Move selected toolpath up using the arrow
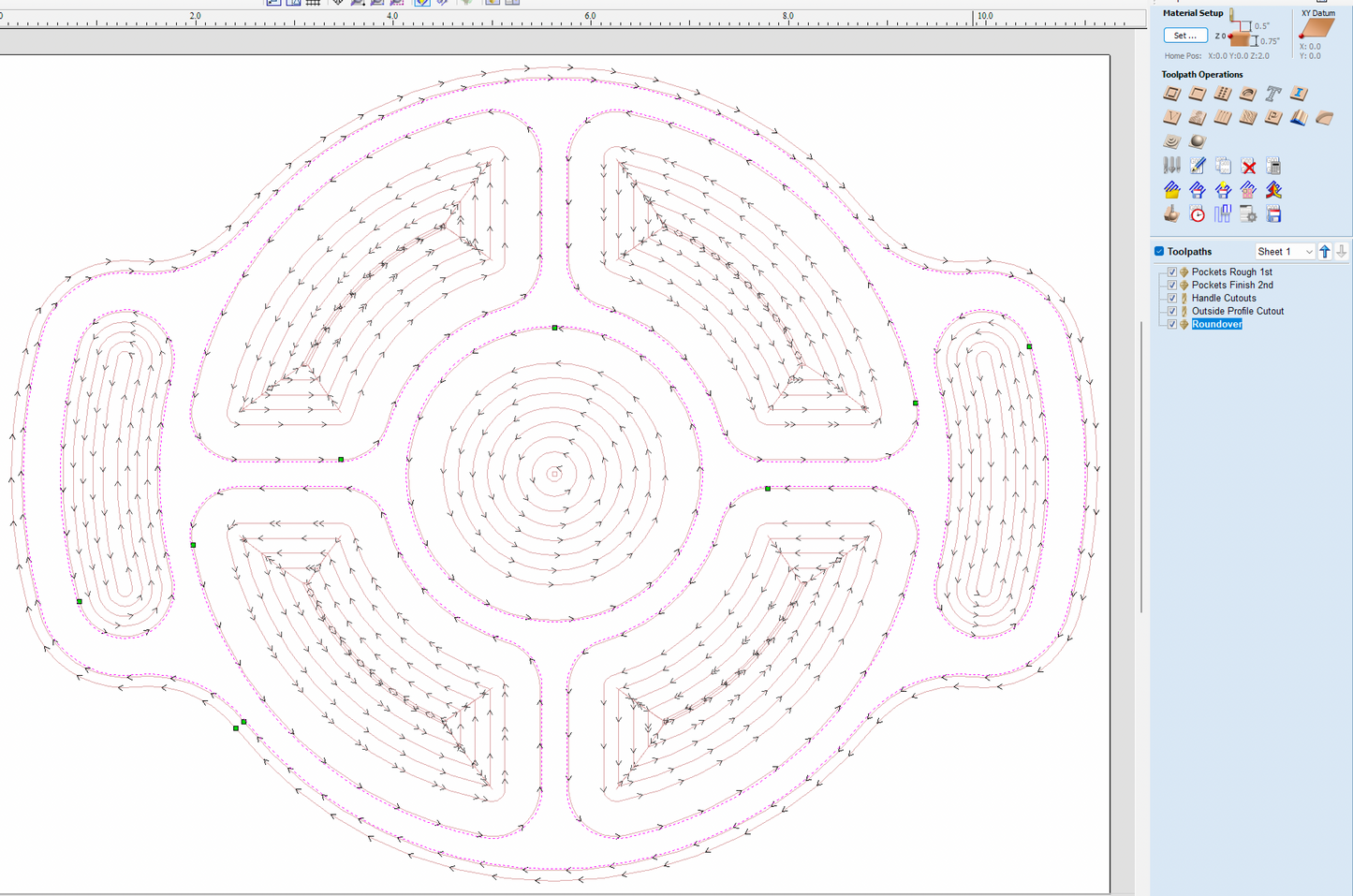This screenshot has height=896, width=1353. (x=1325, y=251)
